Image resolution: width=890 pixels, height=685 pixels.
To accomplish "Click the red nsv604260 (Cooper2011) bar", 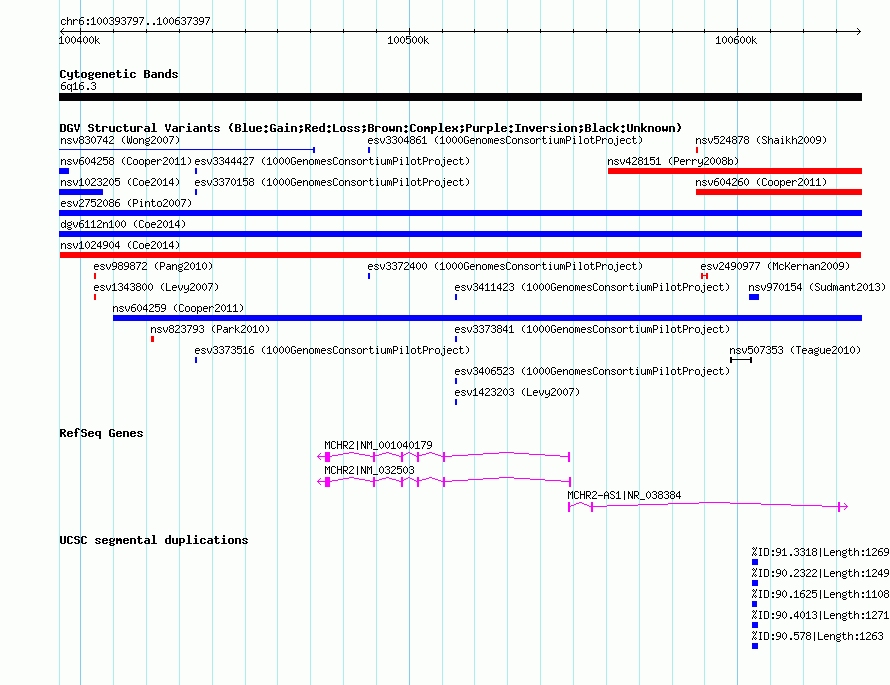I will pos(779,192).
